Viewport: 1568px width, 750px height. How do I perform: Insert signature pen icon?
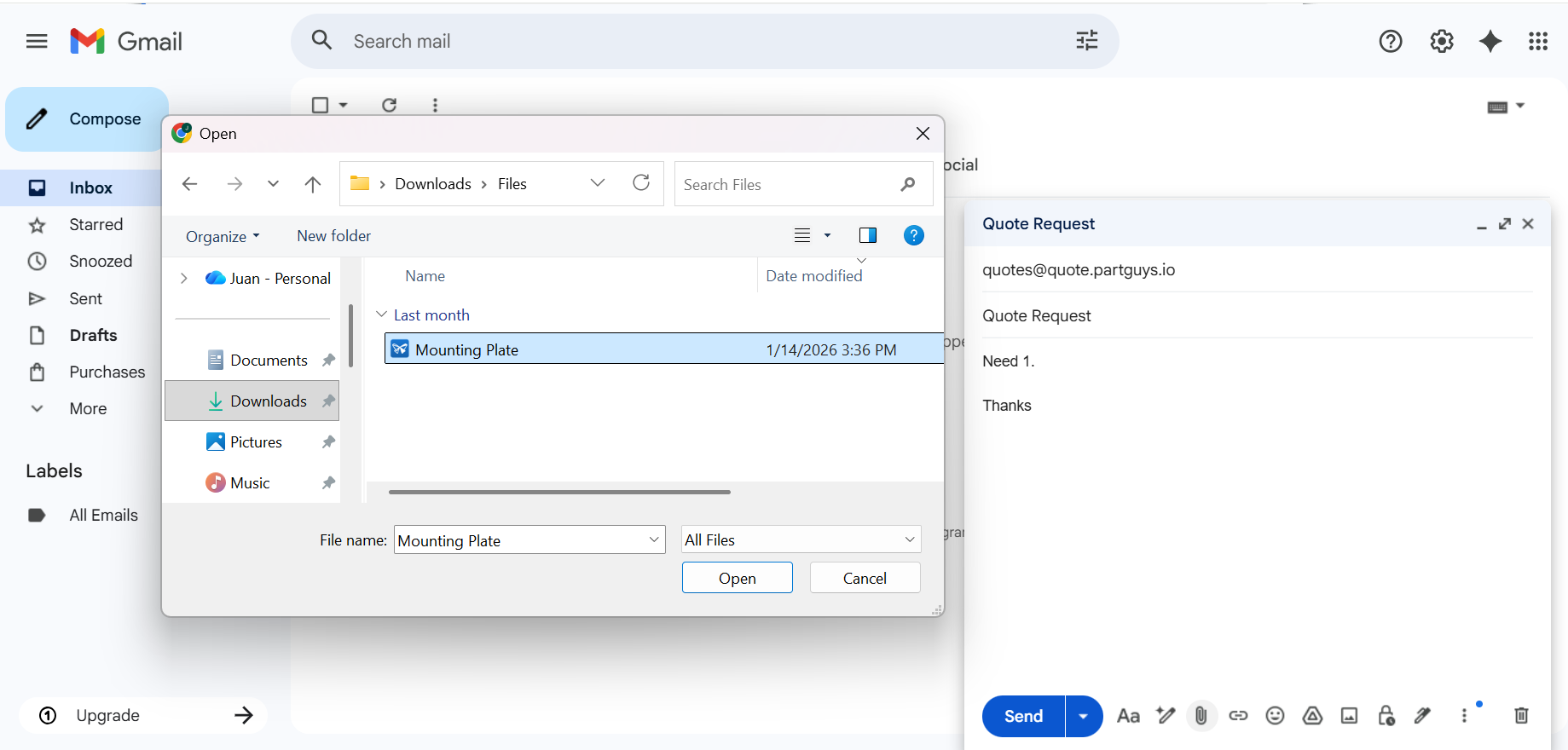click(x=1422, y=716)
